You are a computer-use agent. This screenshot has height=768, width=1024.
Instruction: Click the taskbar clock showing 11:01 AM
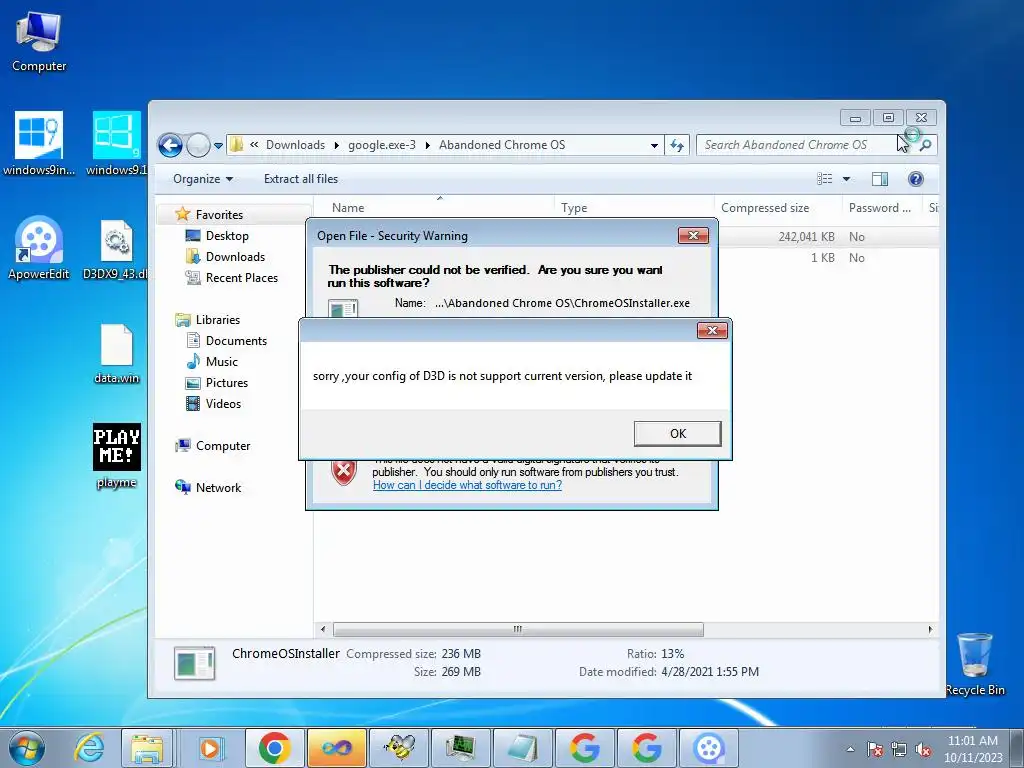pos(973,748)
